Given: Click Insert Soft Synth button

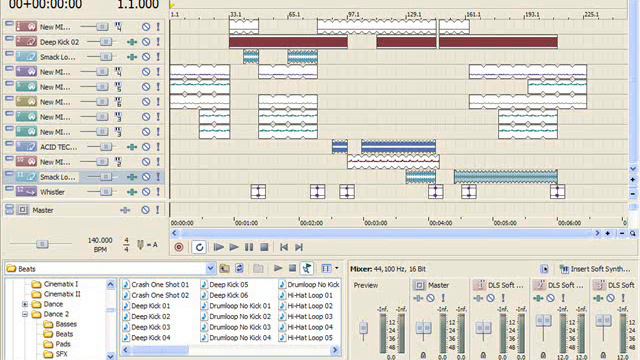Looking at the screenshot, I should tap(595, 269).
